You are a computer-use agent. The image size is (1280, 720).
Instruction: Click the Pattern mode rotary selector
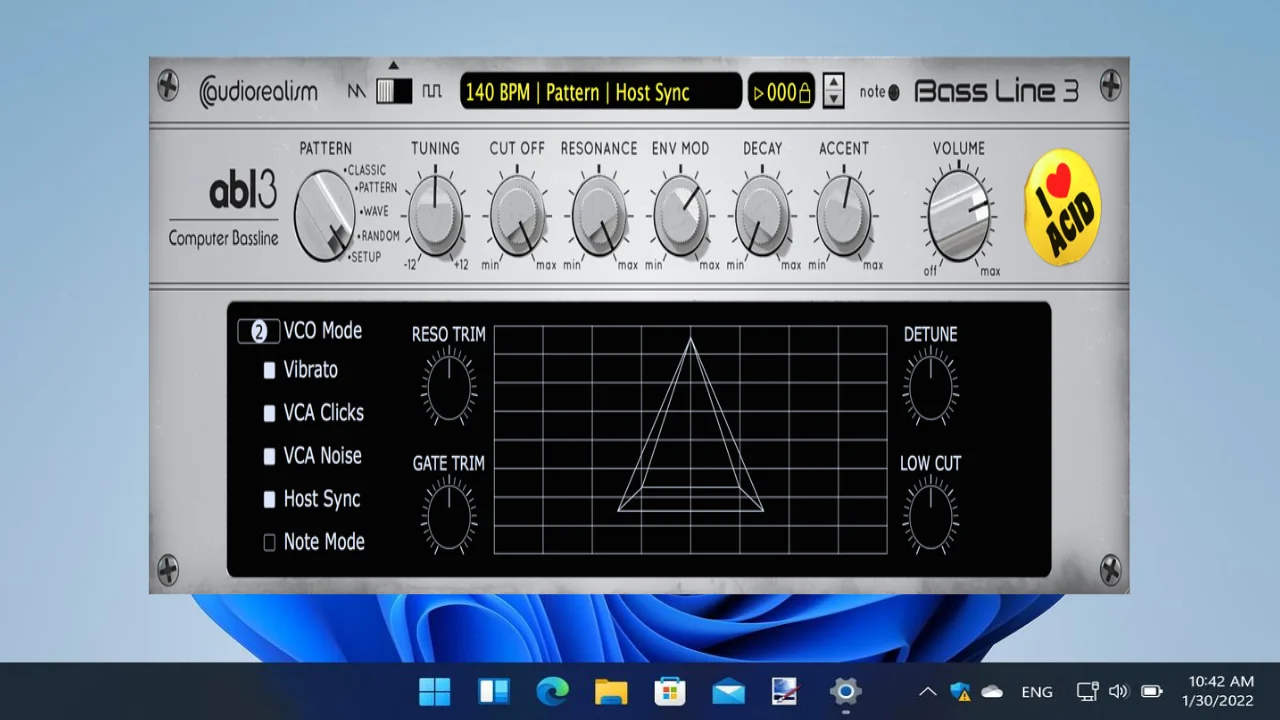(x=324, y=216)
